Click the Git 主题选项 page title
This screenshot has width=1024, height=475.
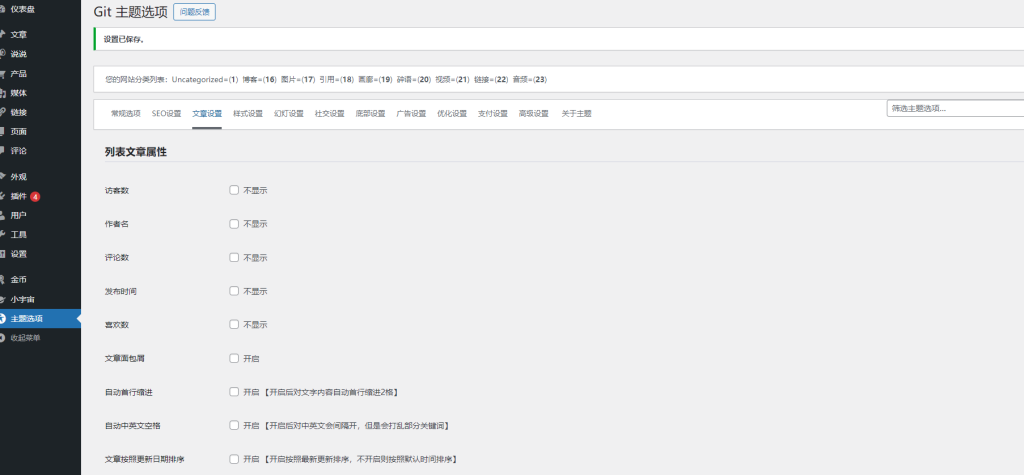131,12
